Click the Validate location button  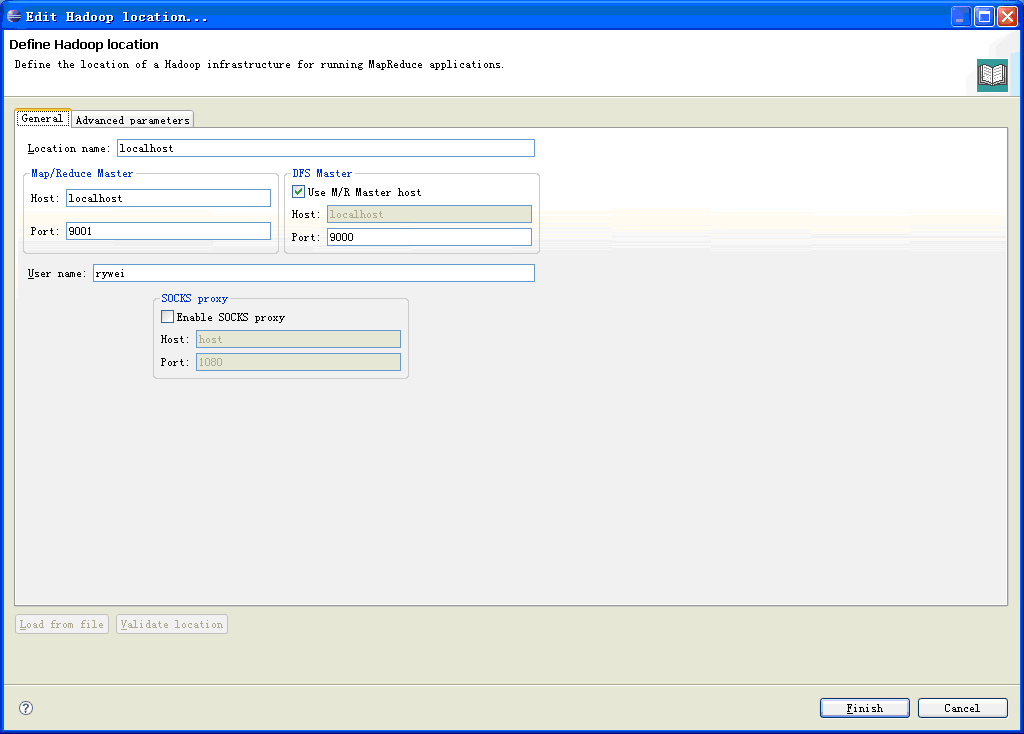coord(171,624)
